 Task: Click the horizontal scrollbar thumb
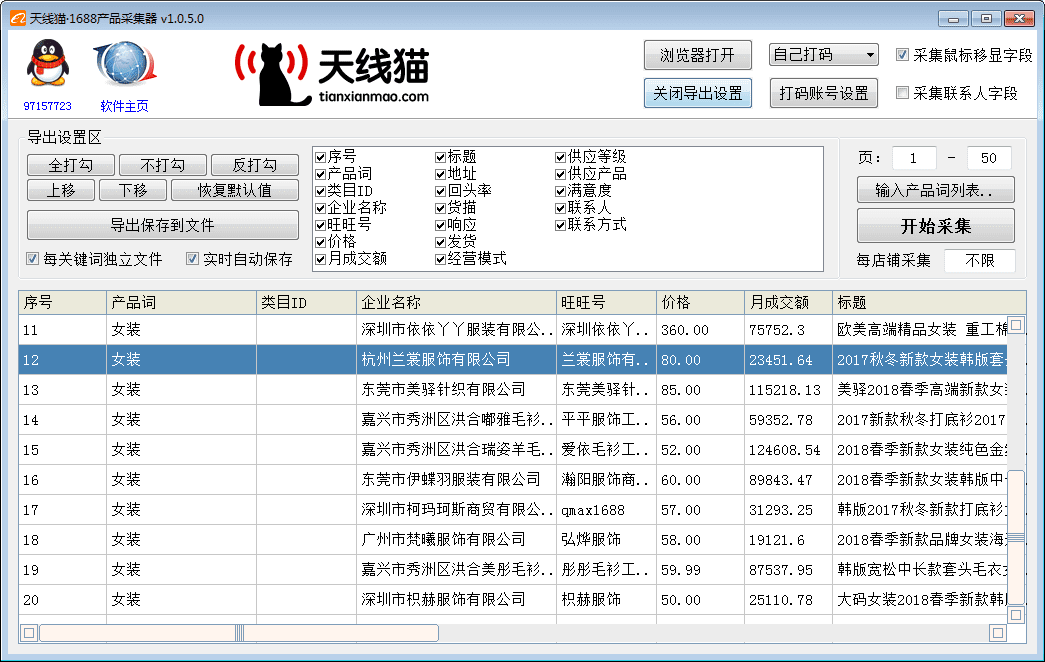239,633
